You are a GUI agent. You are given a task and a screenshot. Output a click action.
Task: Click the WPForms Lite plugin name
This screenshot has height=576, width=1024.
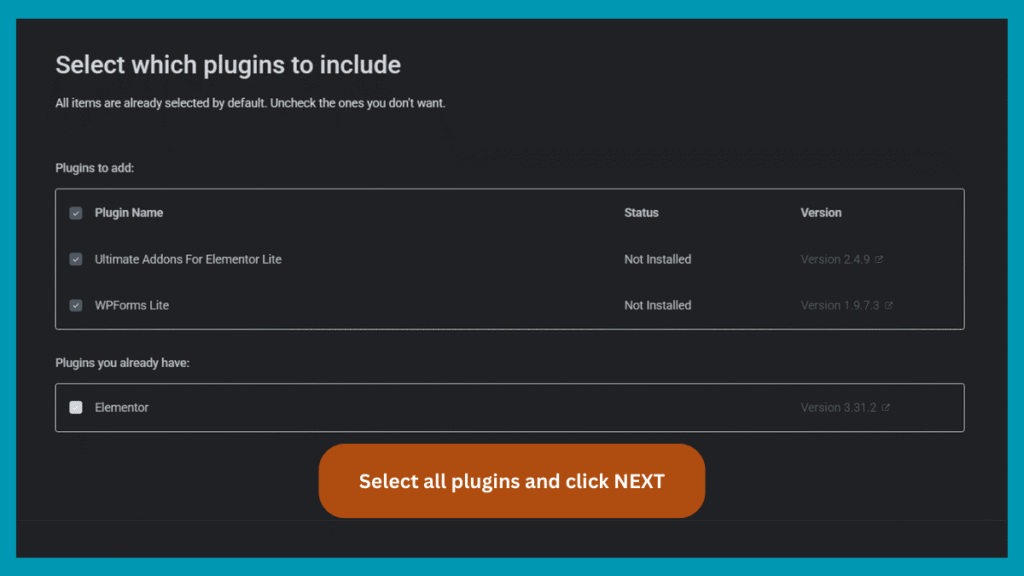(132, 305)
